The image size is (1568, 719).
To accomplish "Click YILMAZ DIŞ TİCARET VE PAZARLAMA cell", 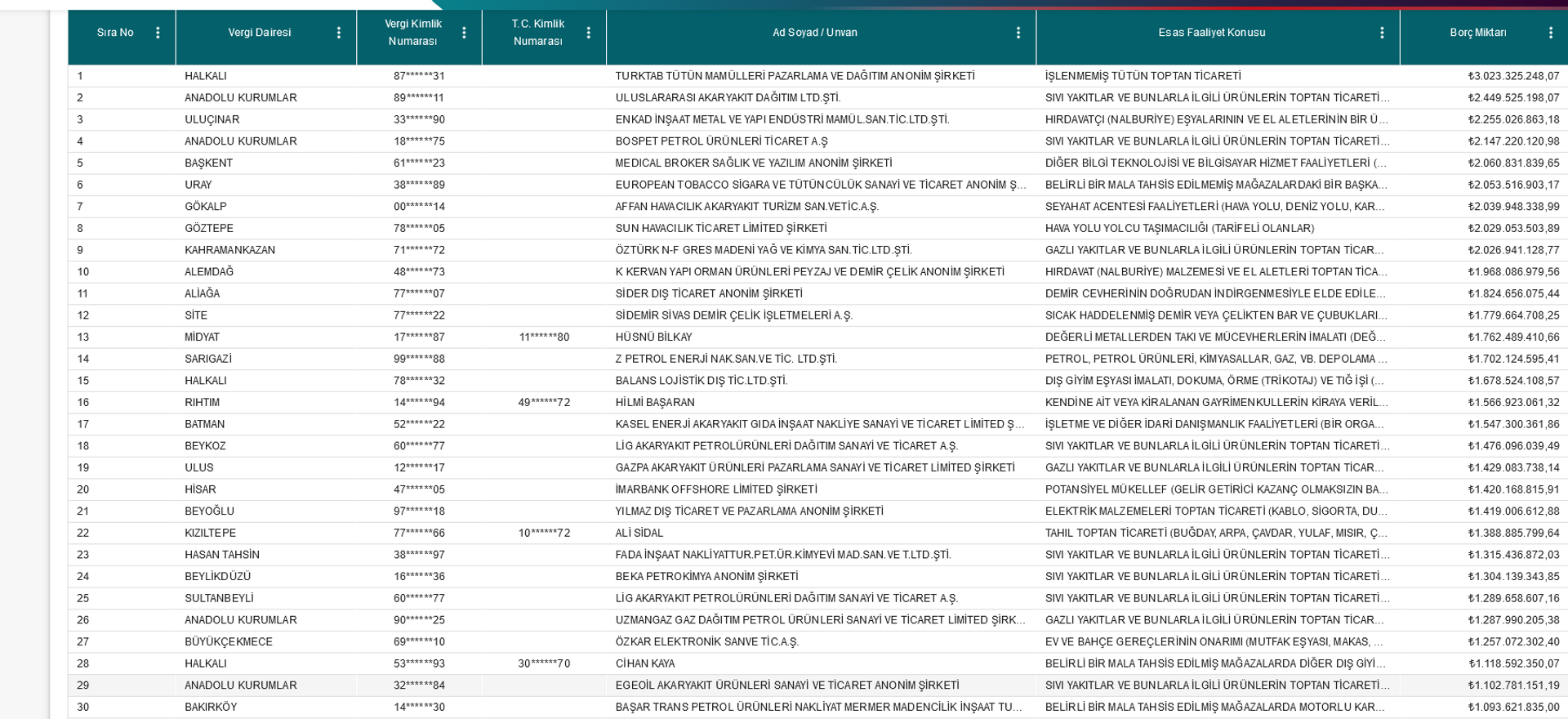I will point(821,511).
